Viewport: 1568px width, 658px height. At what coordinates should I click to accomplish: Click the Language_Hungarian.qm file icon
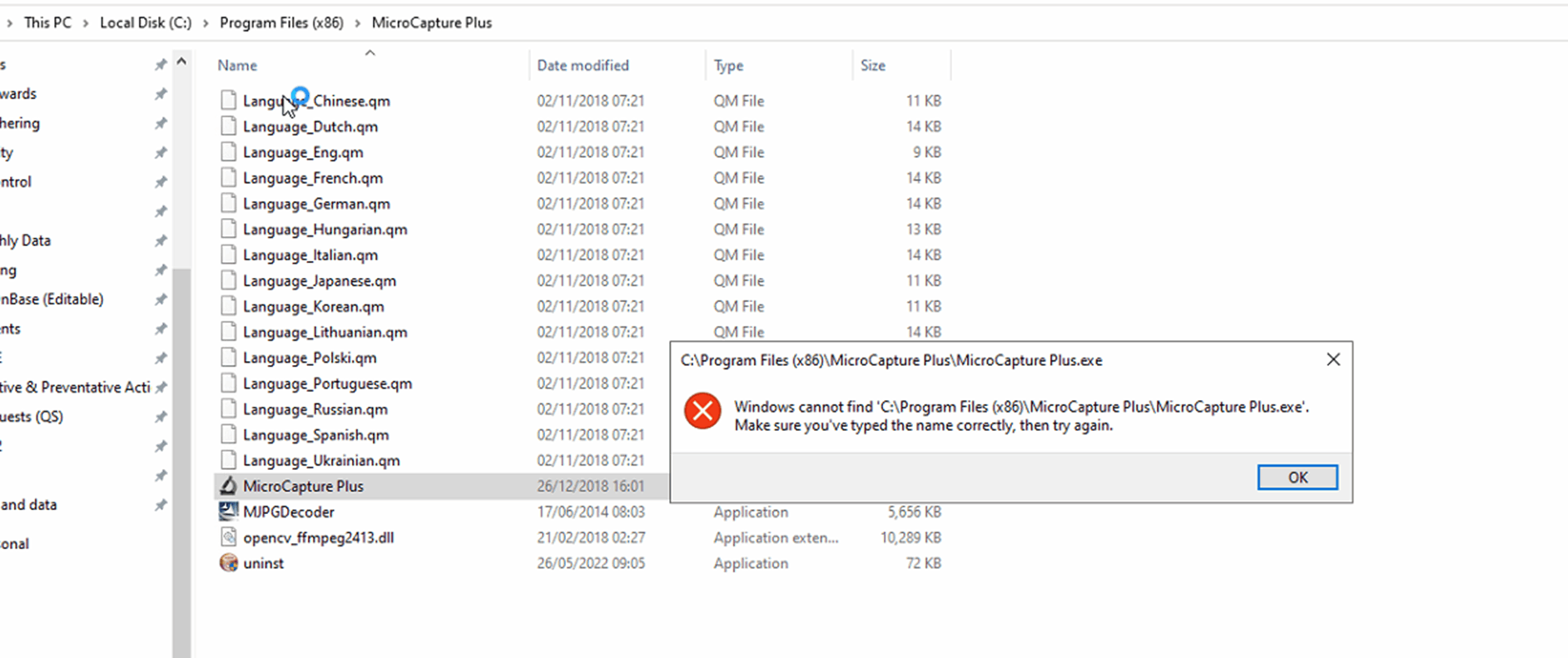[228, 230]
